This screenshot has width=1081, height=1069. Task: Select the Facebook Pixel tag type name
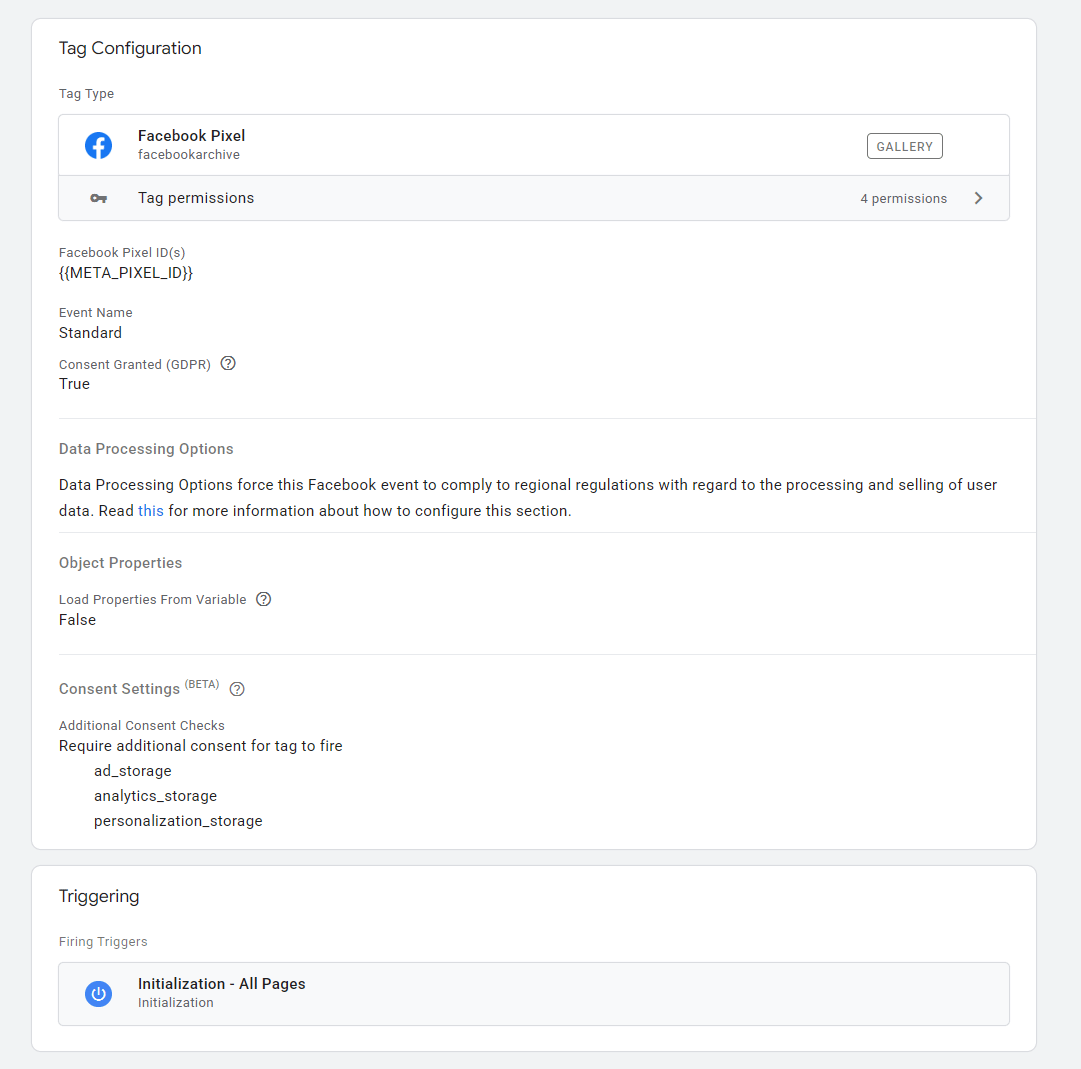pyautogui.click(x=191, y=136)
